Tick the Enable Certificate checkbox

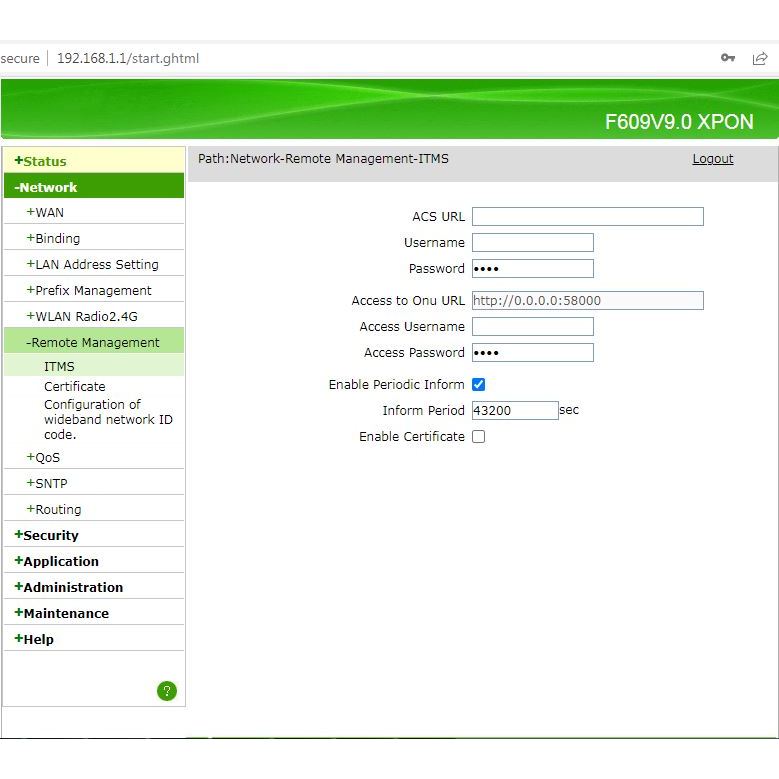click(478, 437)
